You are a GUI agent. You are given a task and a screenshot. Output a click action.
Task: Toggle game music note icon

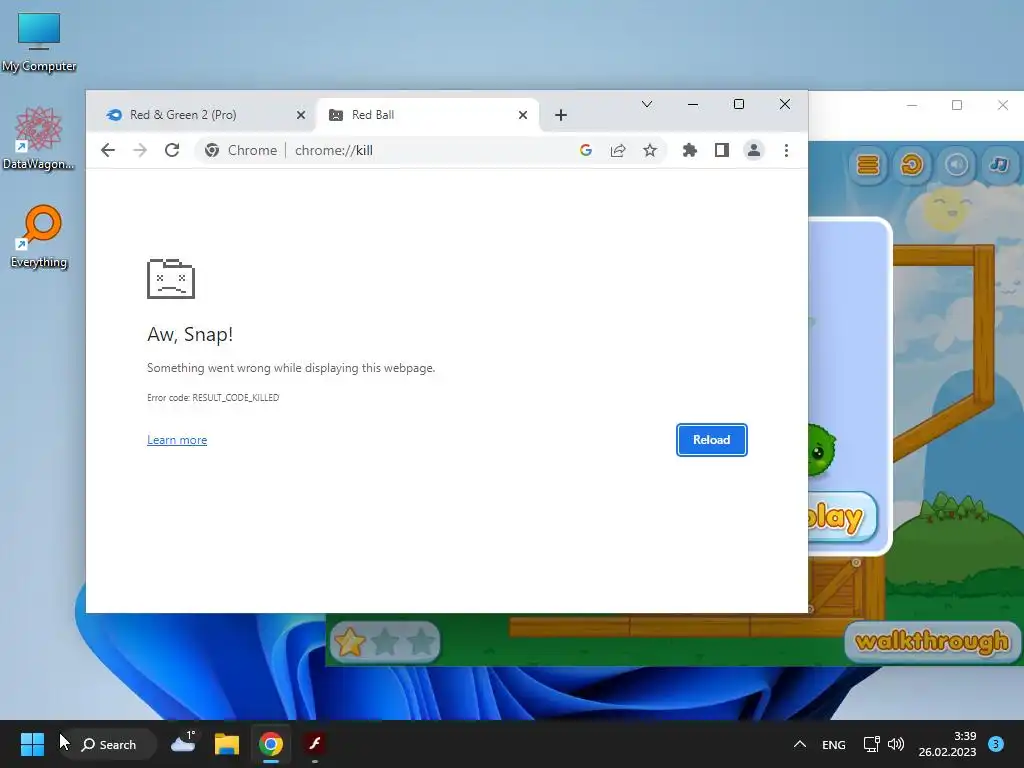point(999,165)
